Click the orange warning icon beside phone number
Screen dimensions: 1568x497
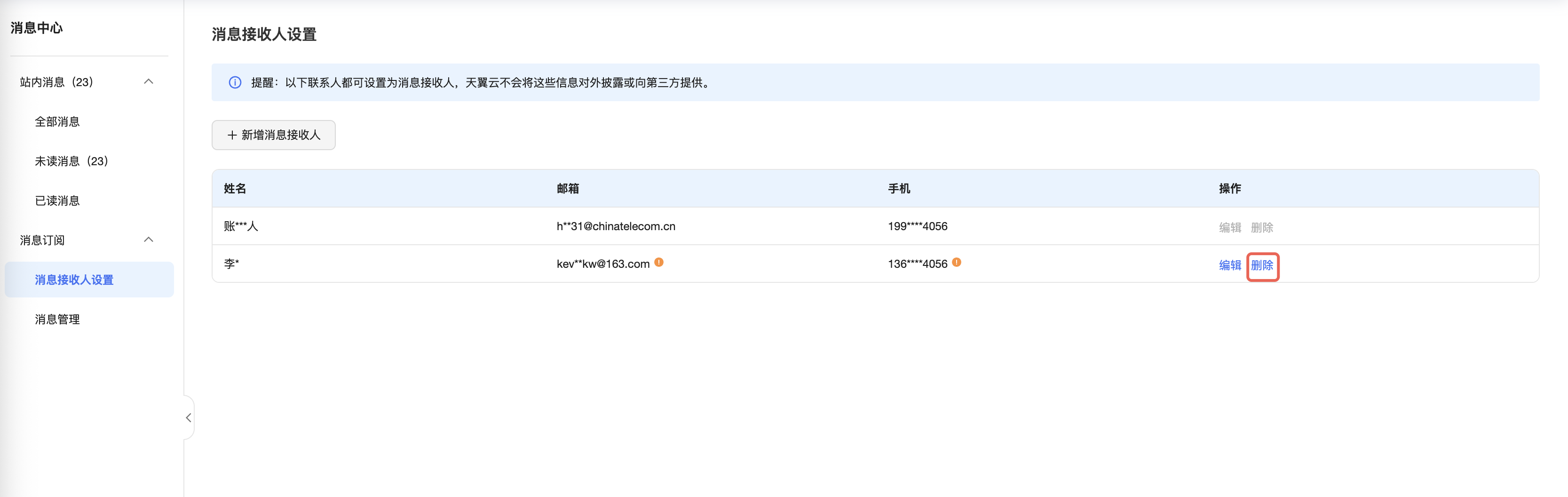coord(956,263)
